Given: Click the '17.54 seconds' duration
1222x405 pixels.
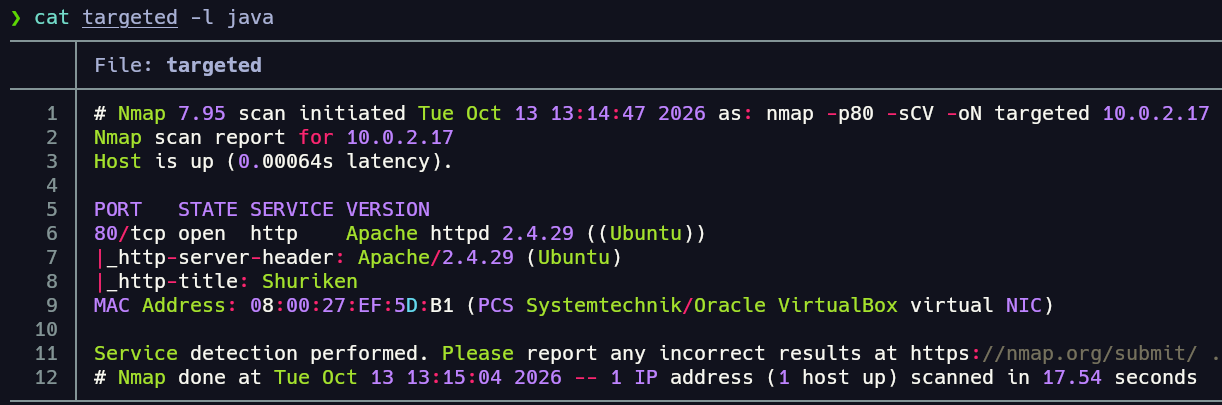Looking at the screenshot, I should tap(1120, 377).
